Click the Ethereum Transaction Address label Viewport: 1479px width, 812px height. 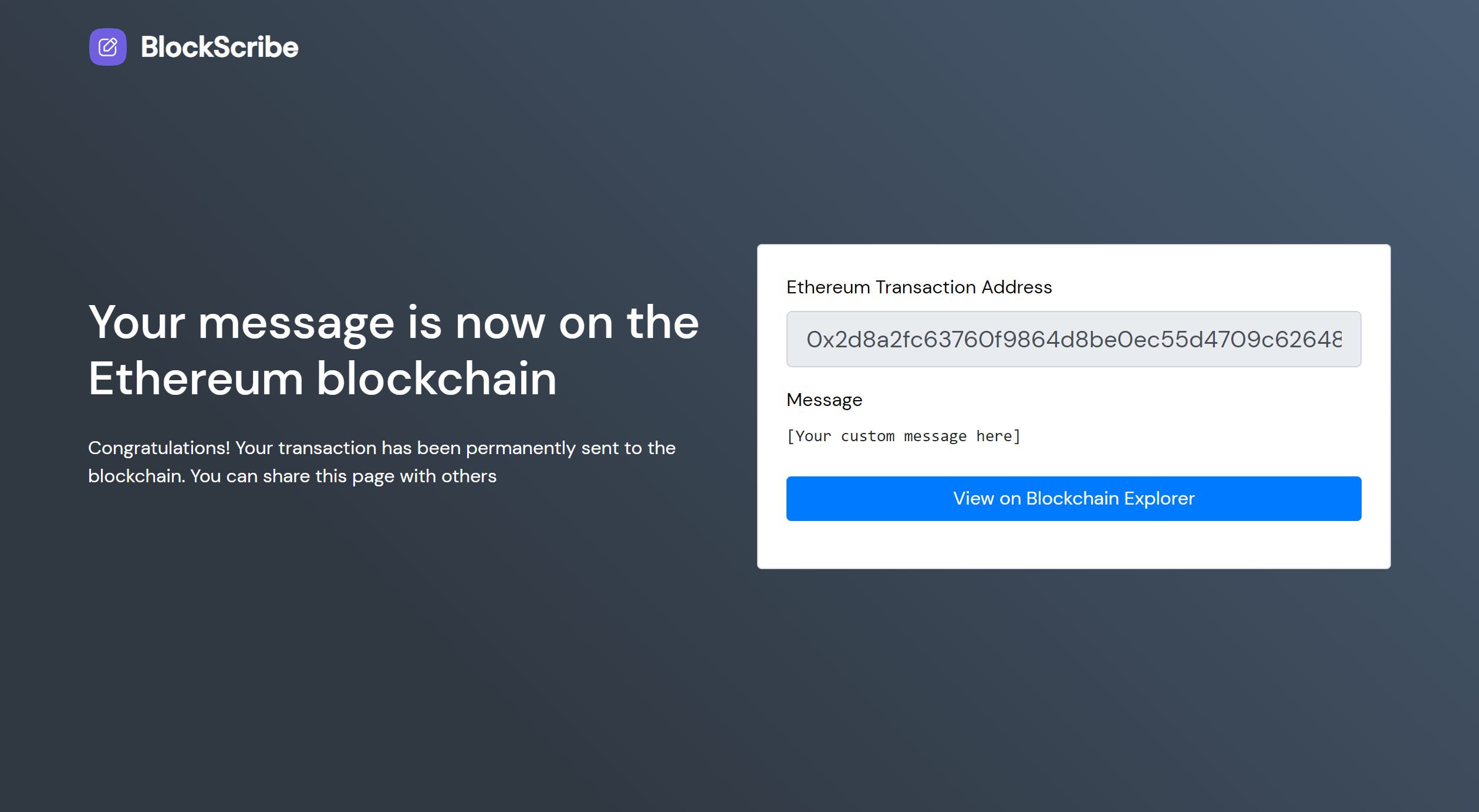pos(919,287)
